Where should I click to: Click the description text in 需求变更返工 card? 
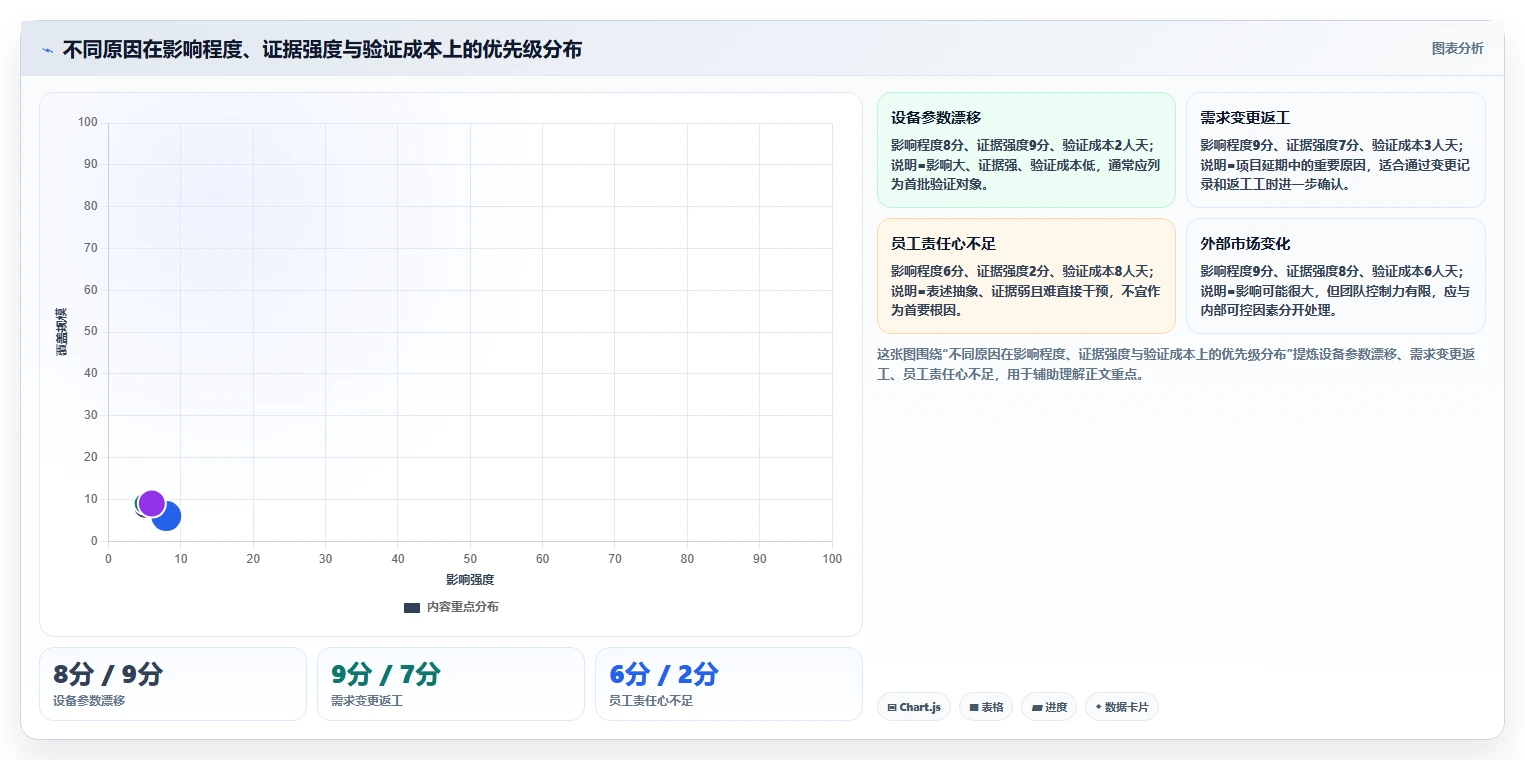click(1335, 165)
